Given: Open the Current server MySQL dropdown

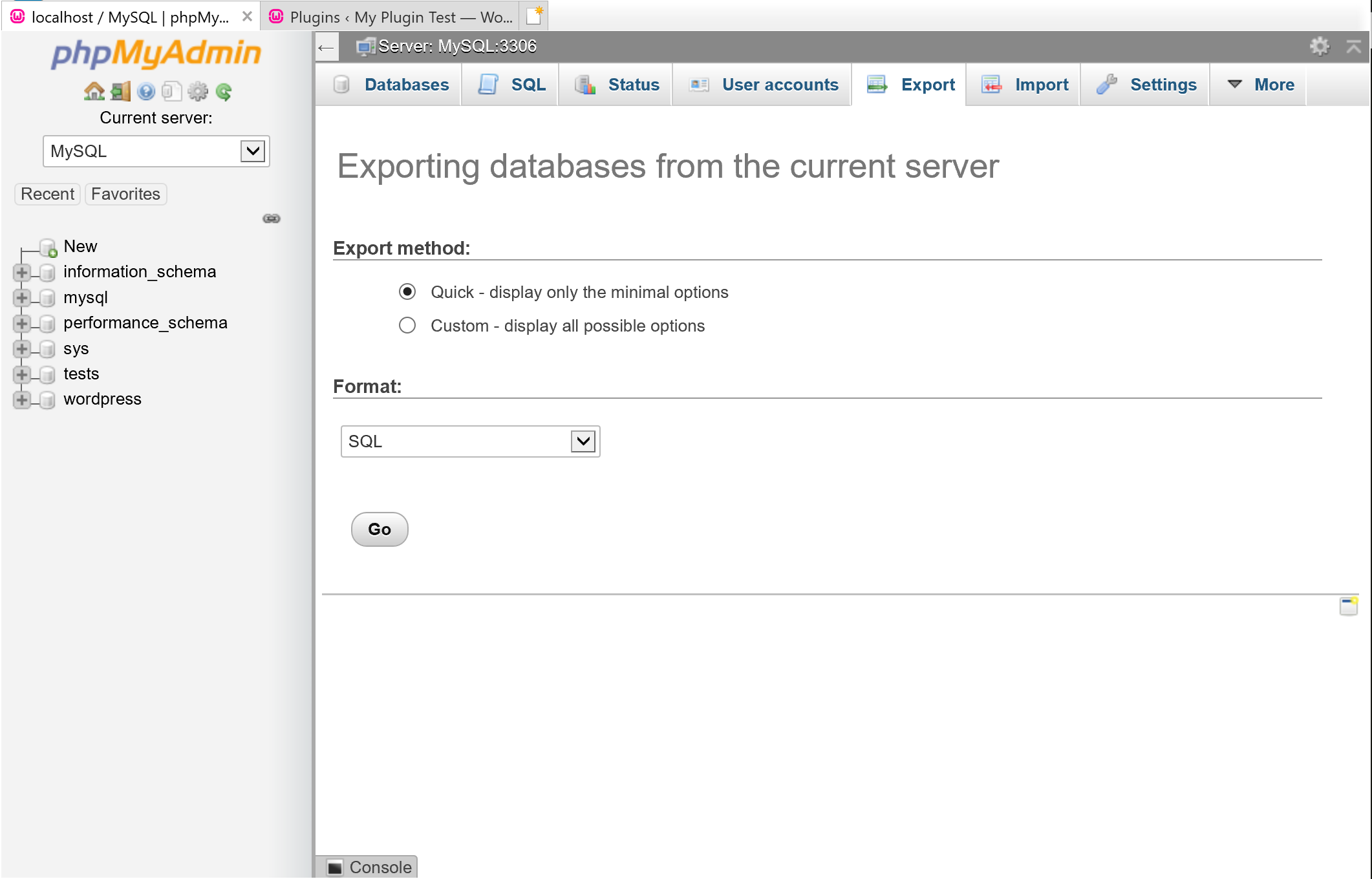Looking at the screenshot, I should pos(156,151).
